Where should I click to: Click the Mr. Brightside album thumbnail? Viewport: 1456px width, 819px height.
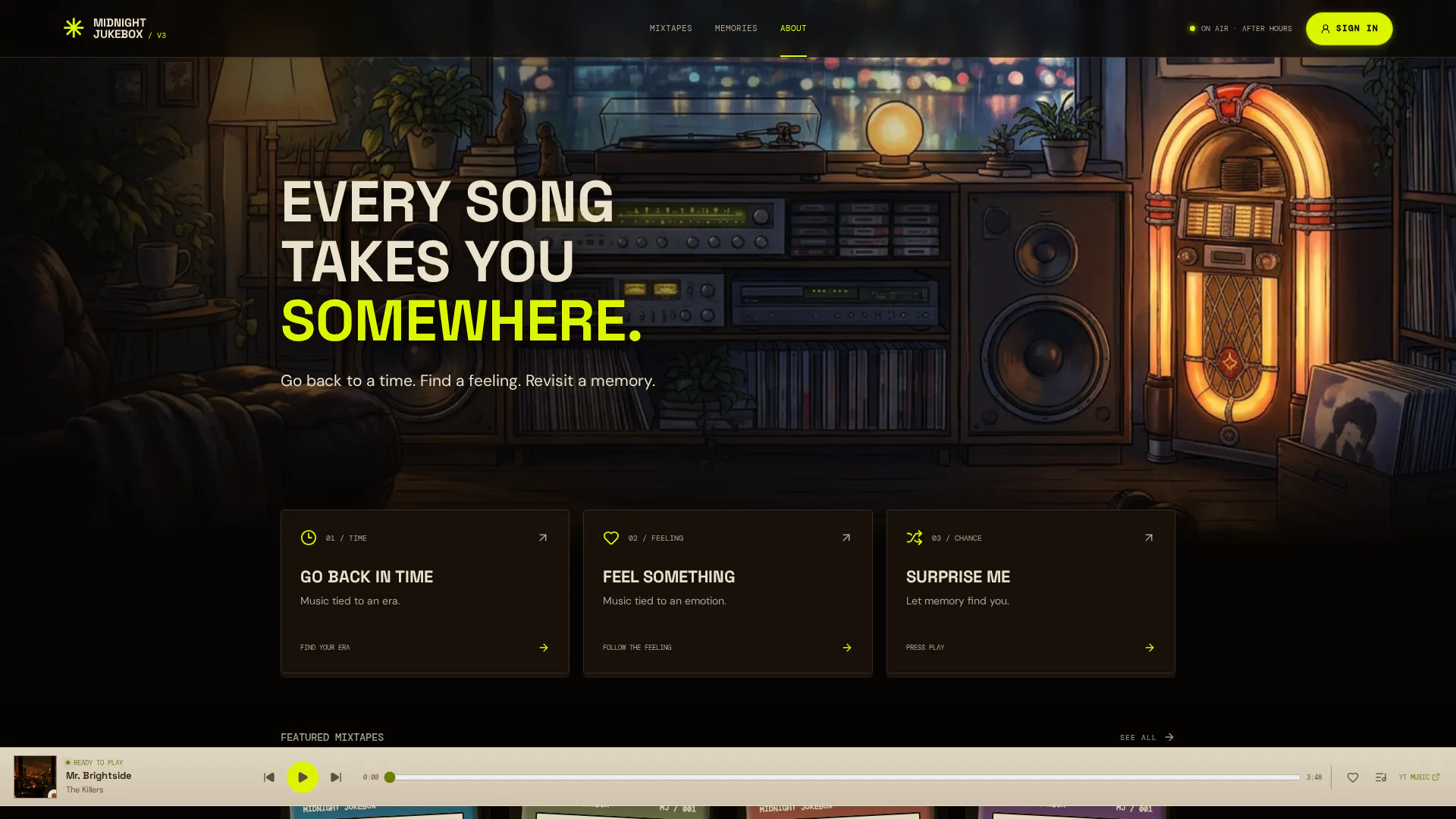coord(35,777)
